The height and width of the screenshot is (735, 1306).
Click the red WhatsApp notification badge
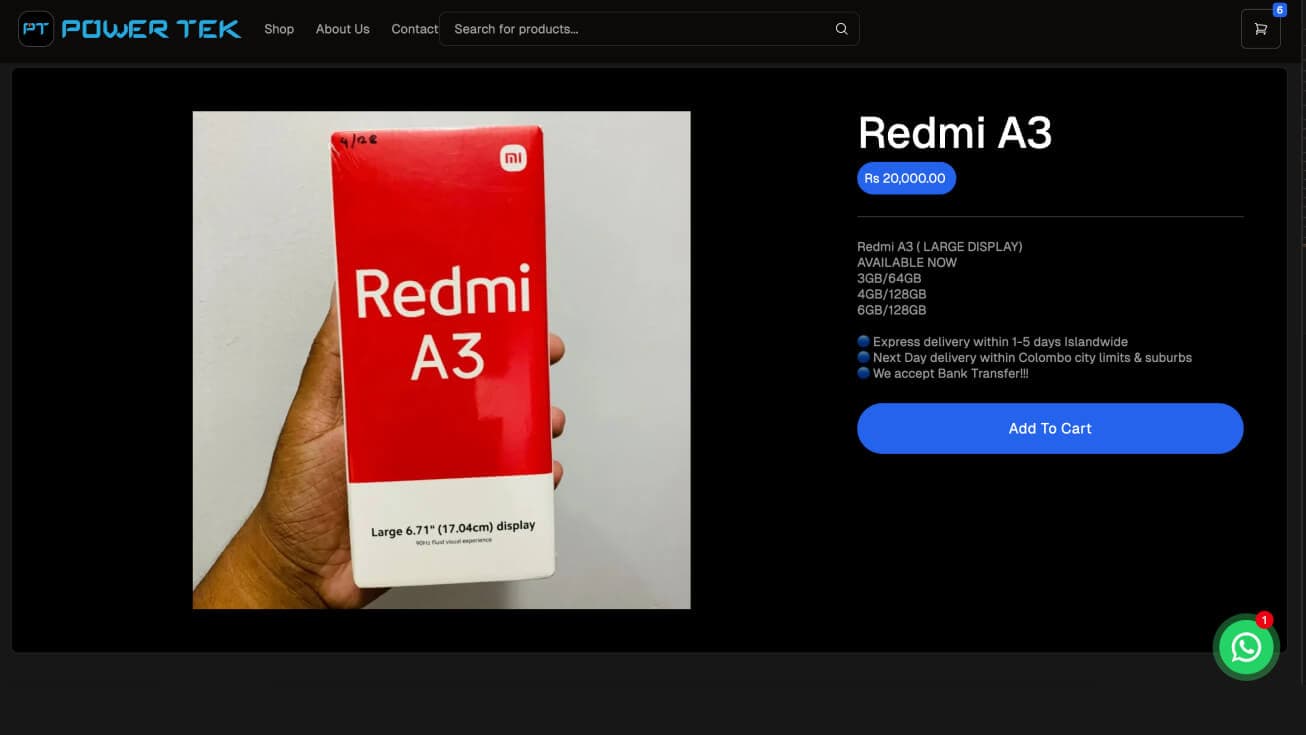1264,620
